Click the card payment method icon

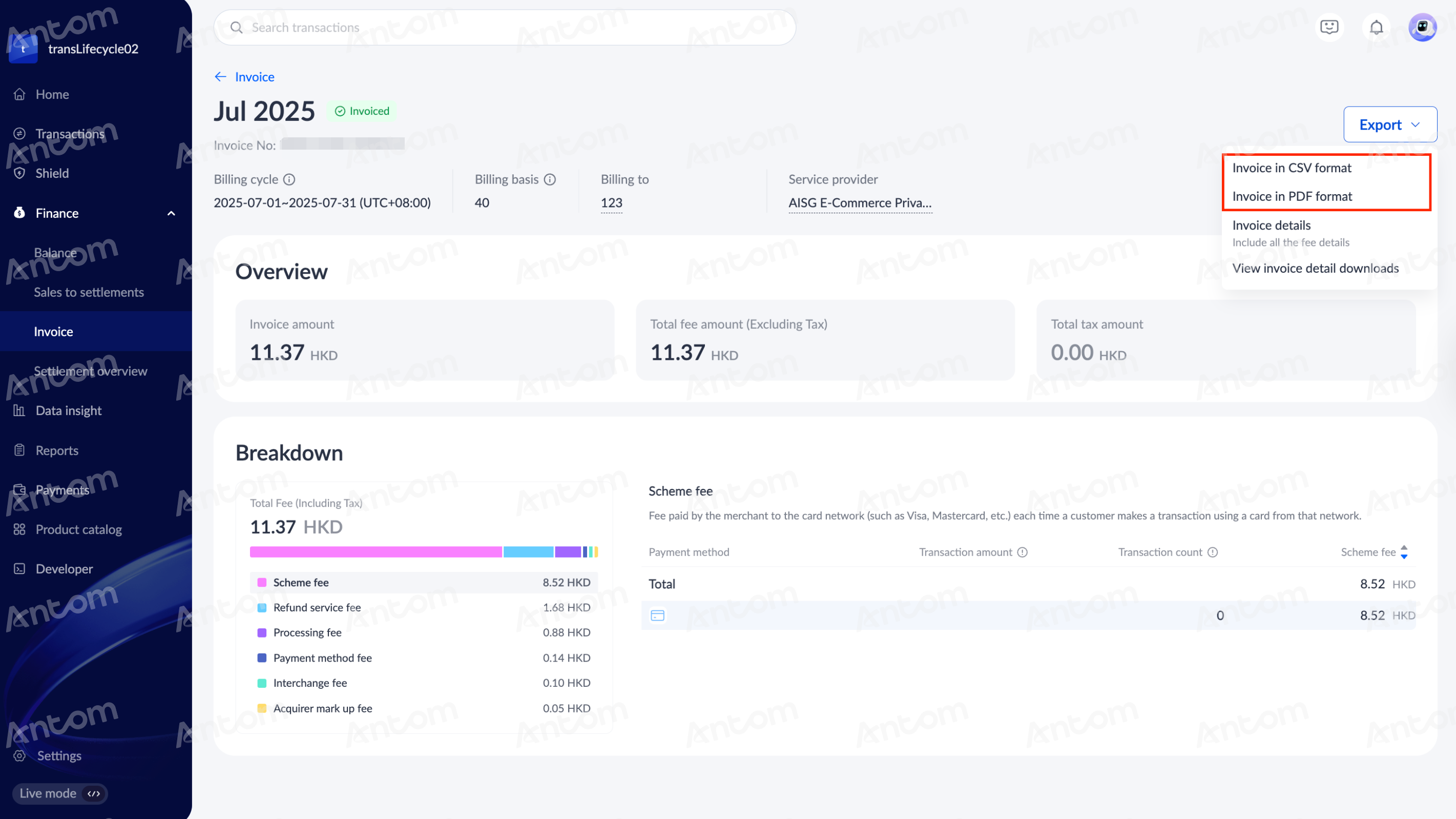coord(658,616)
